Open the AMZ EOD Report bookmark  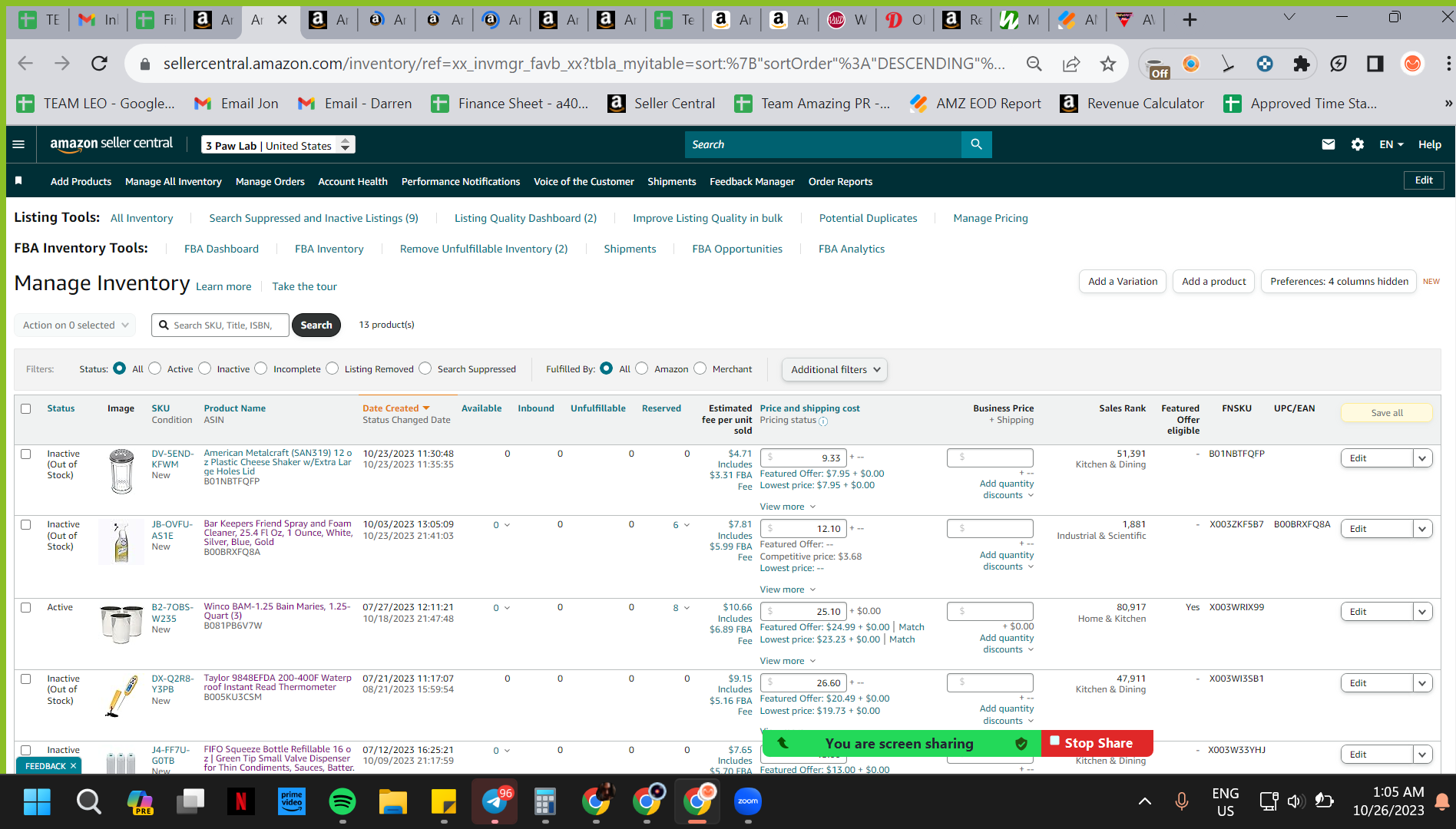click(x=975, y=104)
